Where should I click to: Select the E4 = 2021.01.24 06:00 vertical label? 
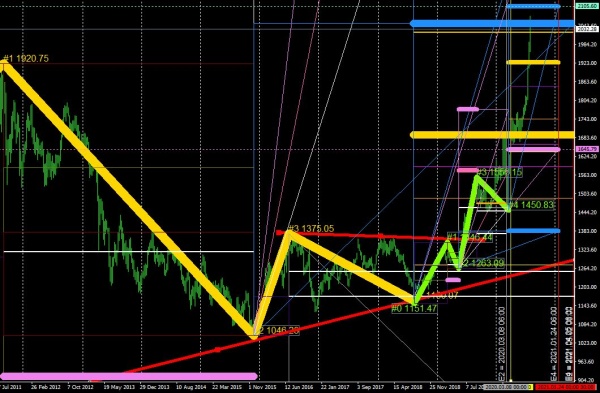point(554,343)
